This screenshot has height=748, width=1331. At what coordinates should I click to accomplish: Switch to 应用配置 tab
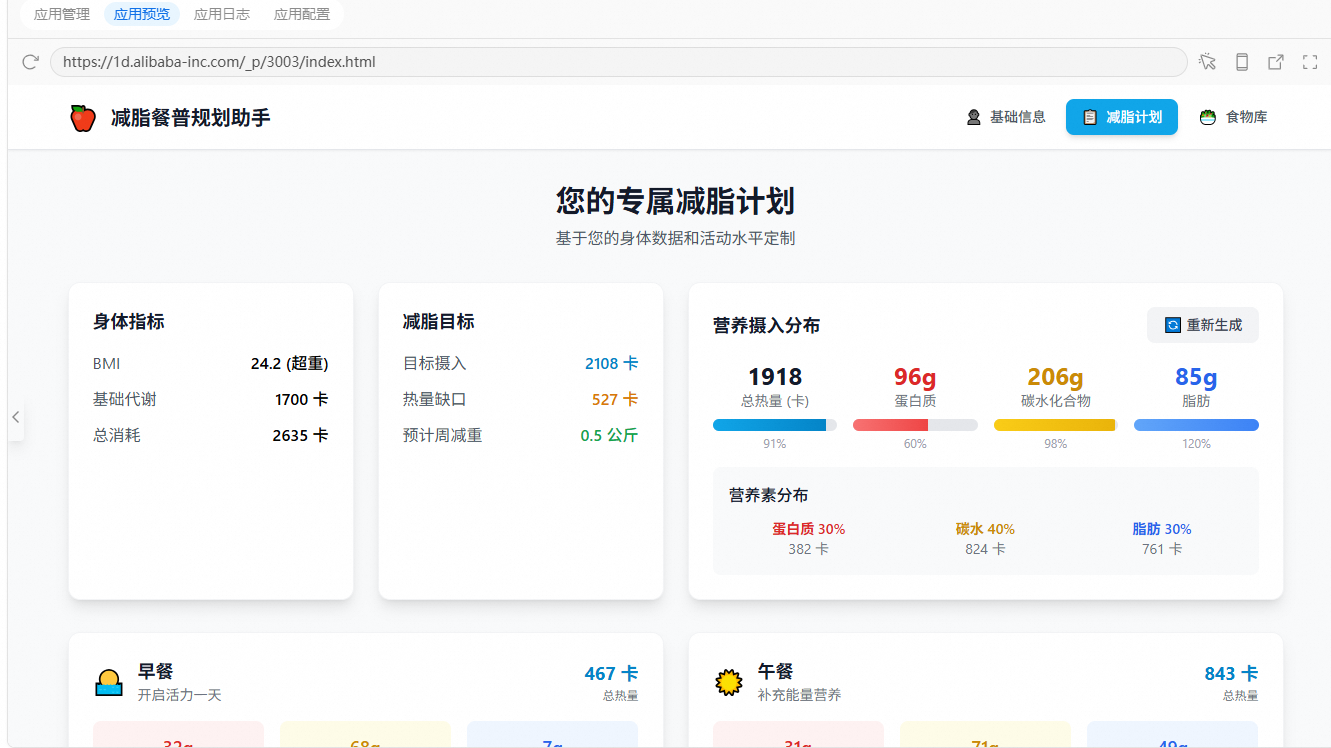pyautogui.click(x=302, y=14)
